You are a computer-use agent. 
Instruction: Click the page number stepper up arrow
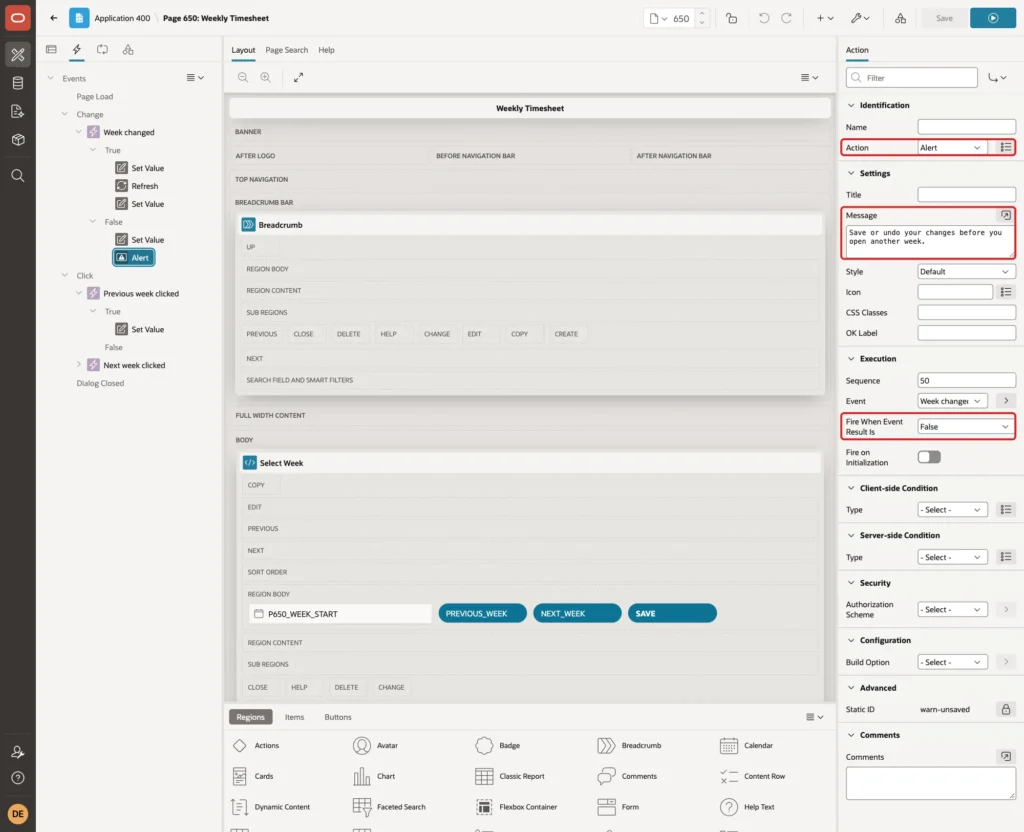pyautogui.click(x=702, y=13)
